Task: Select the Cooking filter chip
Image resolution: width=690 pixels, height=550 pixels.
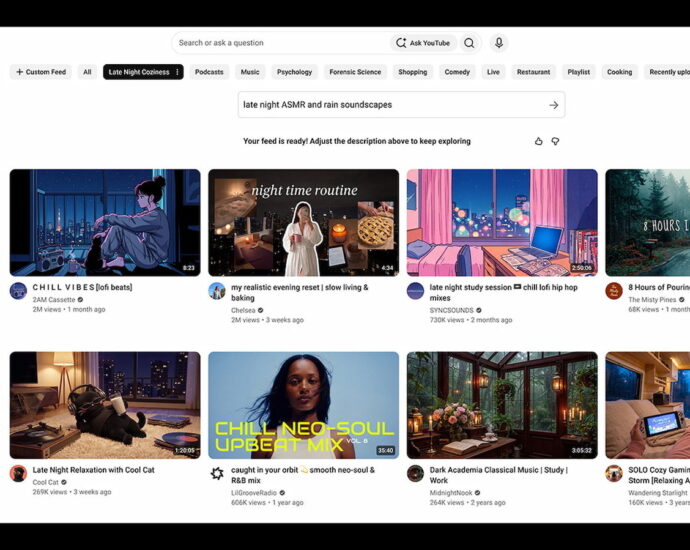Action: 620,72
